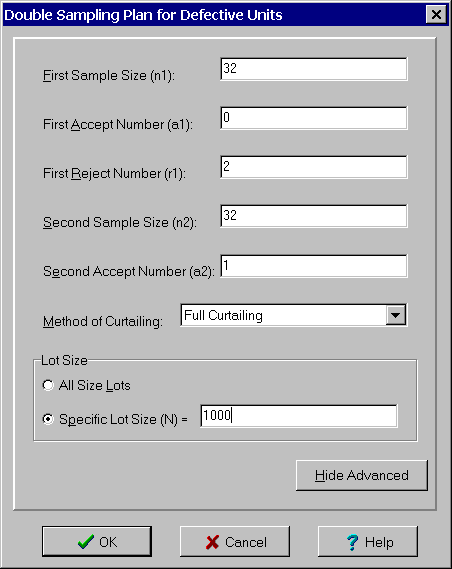
Task: Click the Full Curtailing combo box text
Action: (223, 315)
